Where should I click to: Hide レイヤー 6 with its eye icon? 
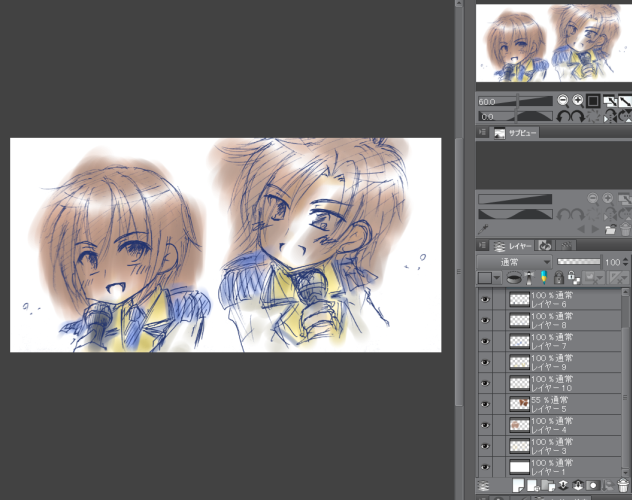click(485, 299)
